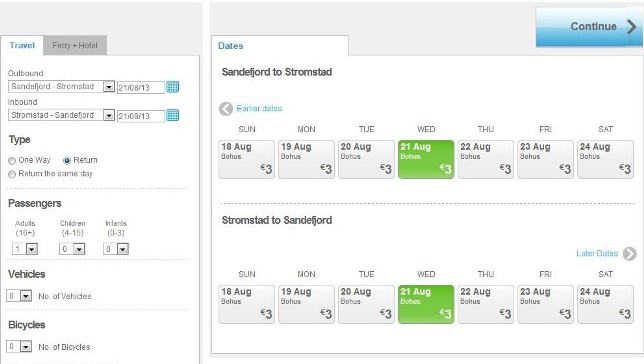
Task: Open the Outbound date calendar picker
Action: pyautogui.click(x=172, y=87)
